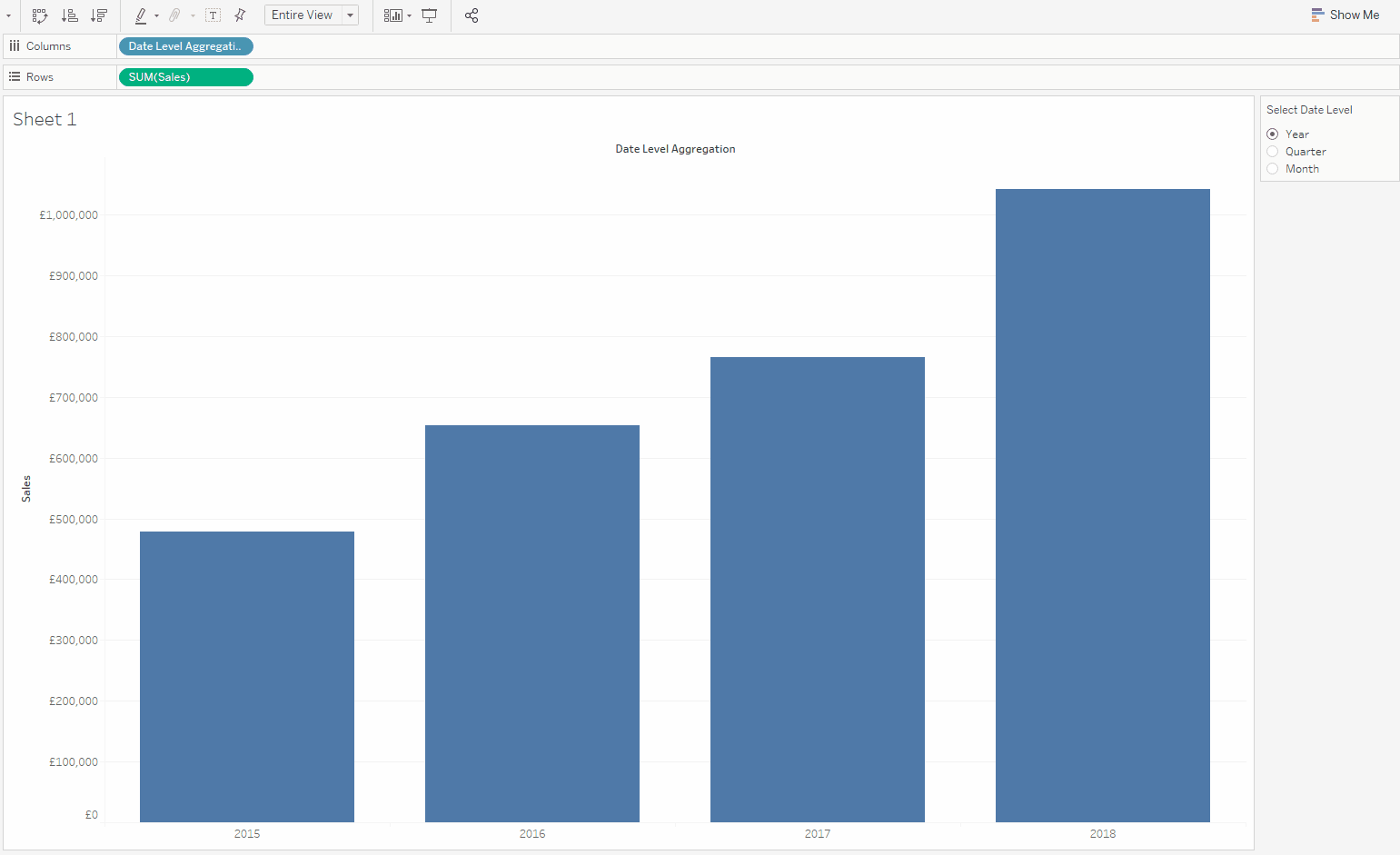
Task: Click the Show/Hide Cards icon
Action: click(392, 15)
